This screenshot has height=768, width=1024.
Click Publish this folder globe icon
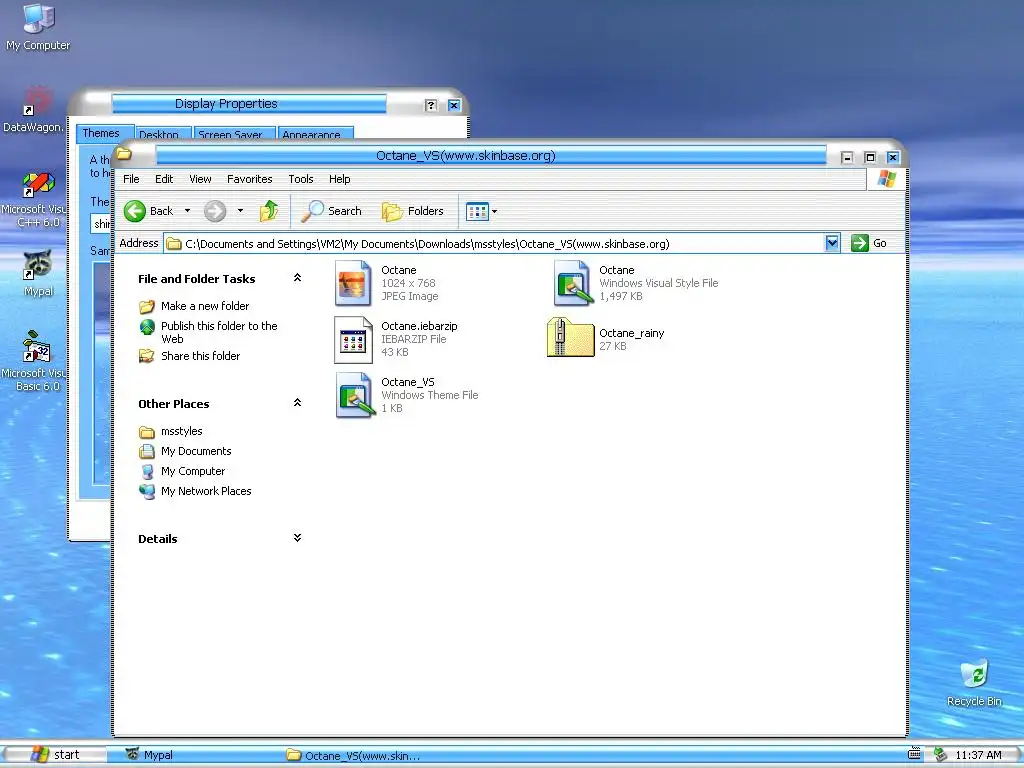148,327
